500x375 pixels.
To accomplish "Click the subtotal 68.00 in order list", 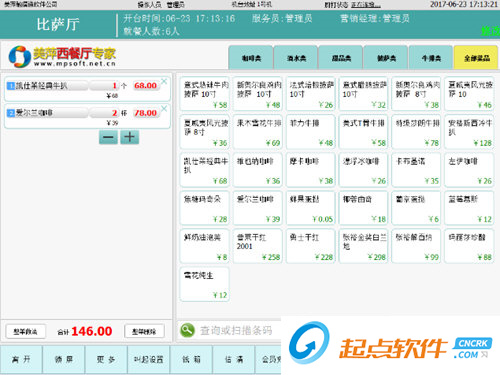I will point(145,86).
